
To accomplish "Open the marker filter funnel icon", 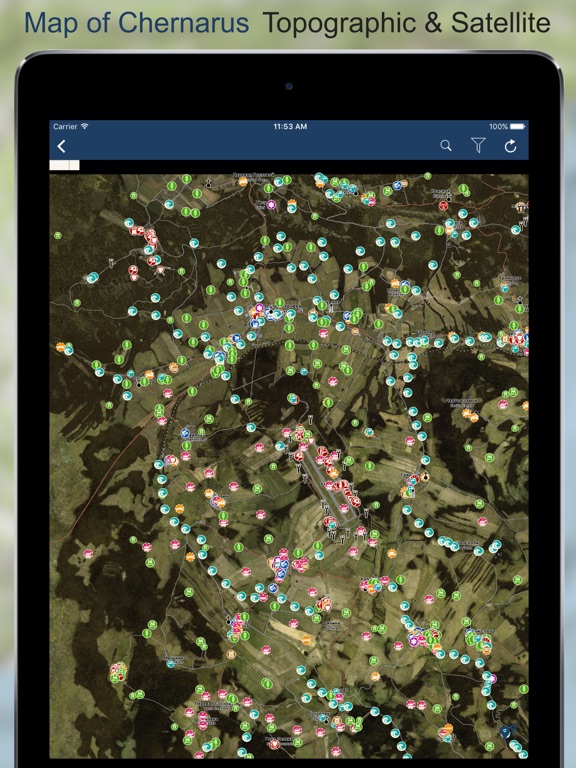I will click(478, 145).
